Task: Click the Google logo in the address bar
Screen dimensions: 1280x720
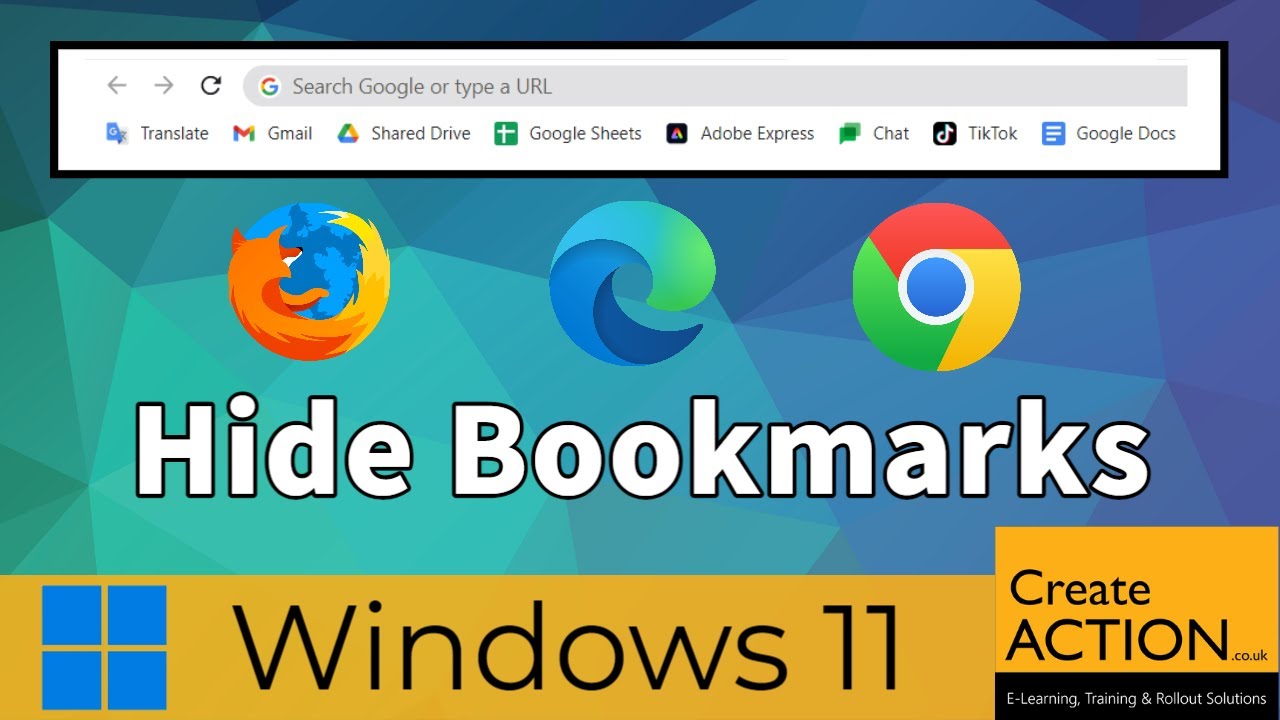Action: [269, 87]
